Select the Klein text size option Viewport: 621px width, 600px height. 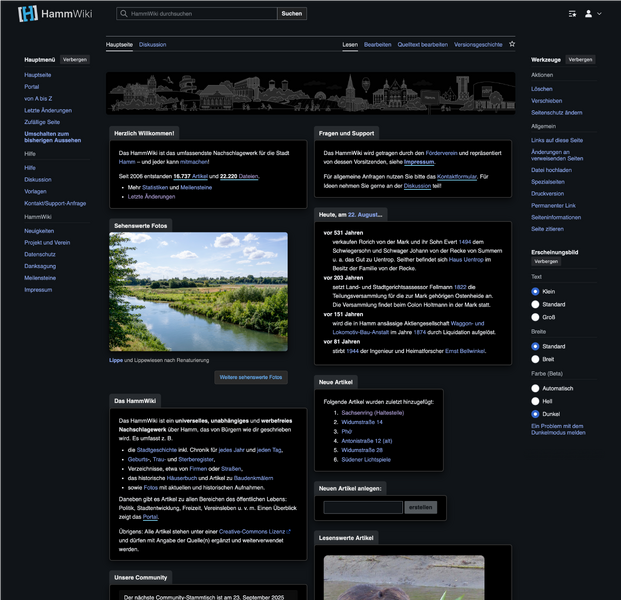click(535, 290)
